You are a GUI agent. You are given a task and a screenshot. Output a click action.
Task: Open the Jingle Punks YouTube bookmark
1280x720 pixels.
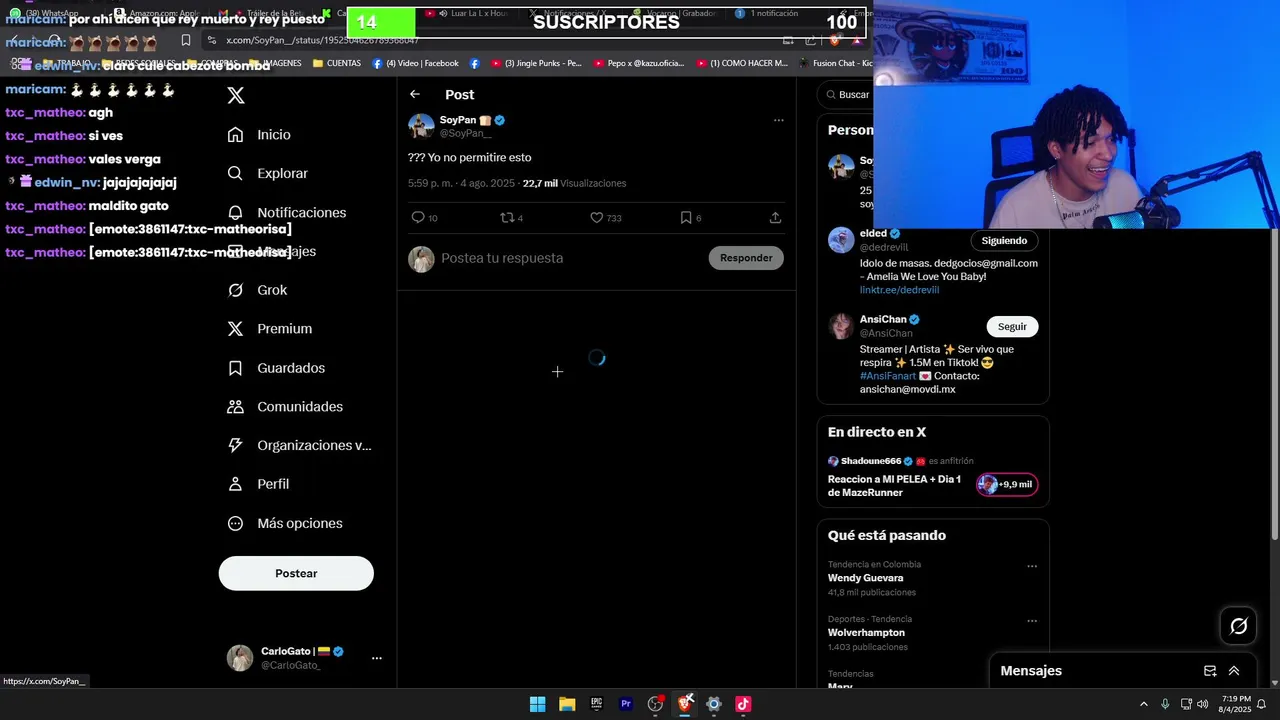[536, 63]
